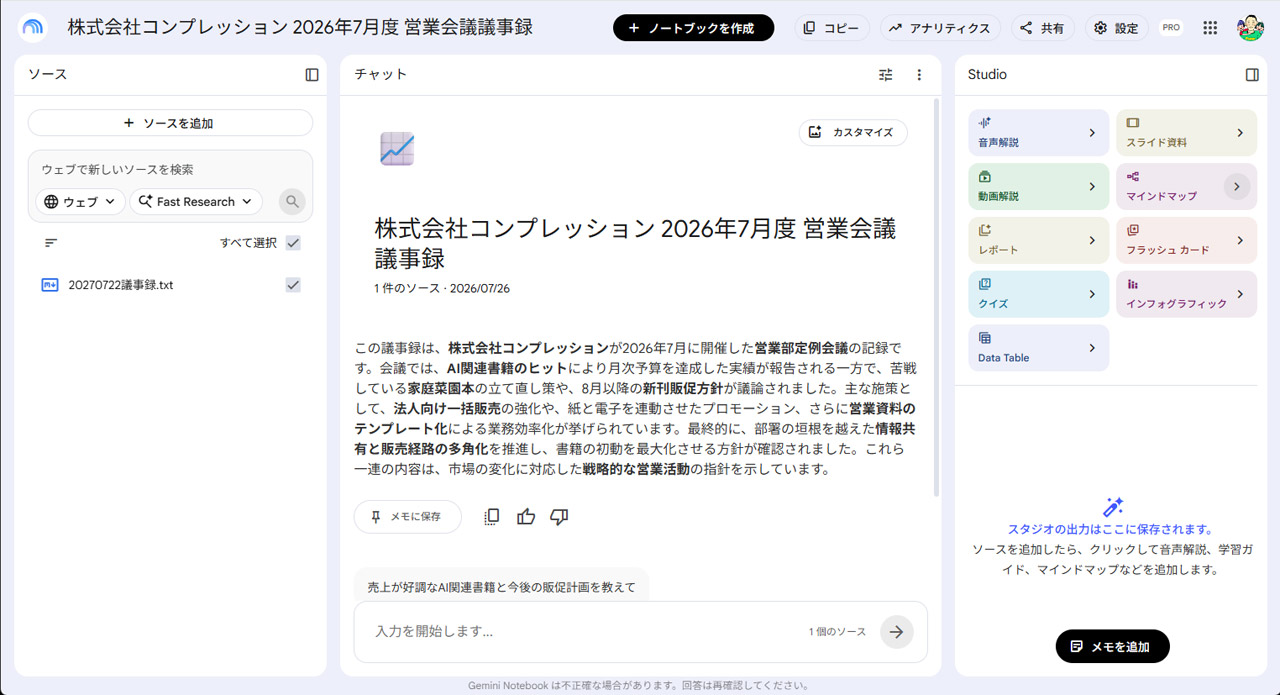Collapse the Studio panel icon
The height and width of the screenshot is (695, 1280).
[1252, 75]
